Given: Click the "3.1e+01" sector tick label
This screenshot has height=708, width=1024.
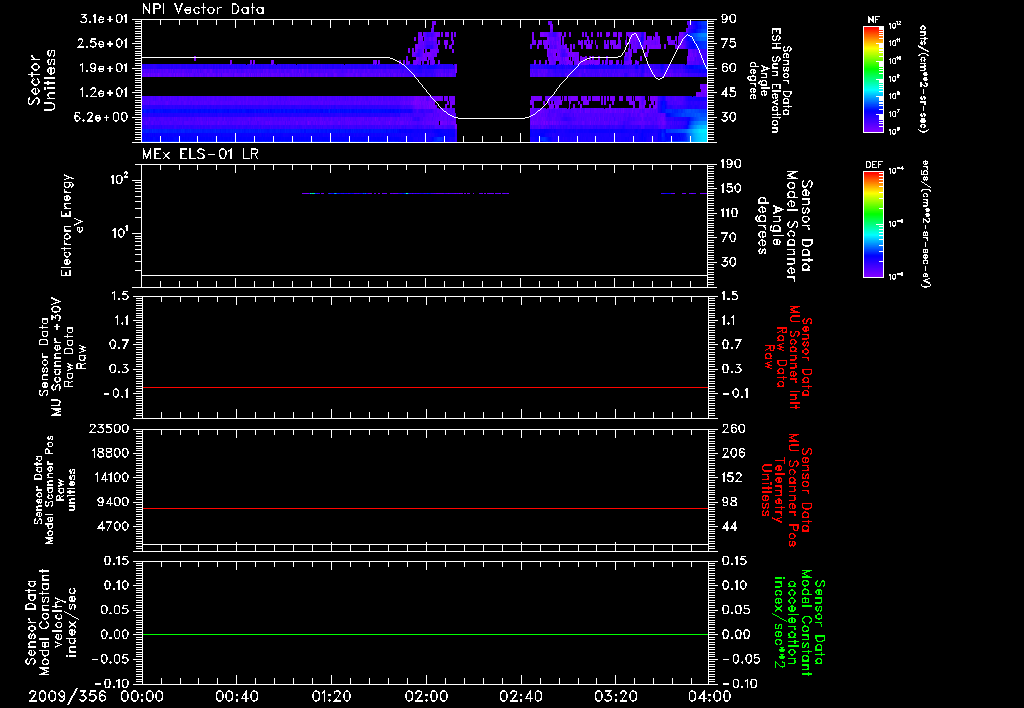Looking at the screenshot, I should click(104, 18).
